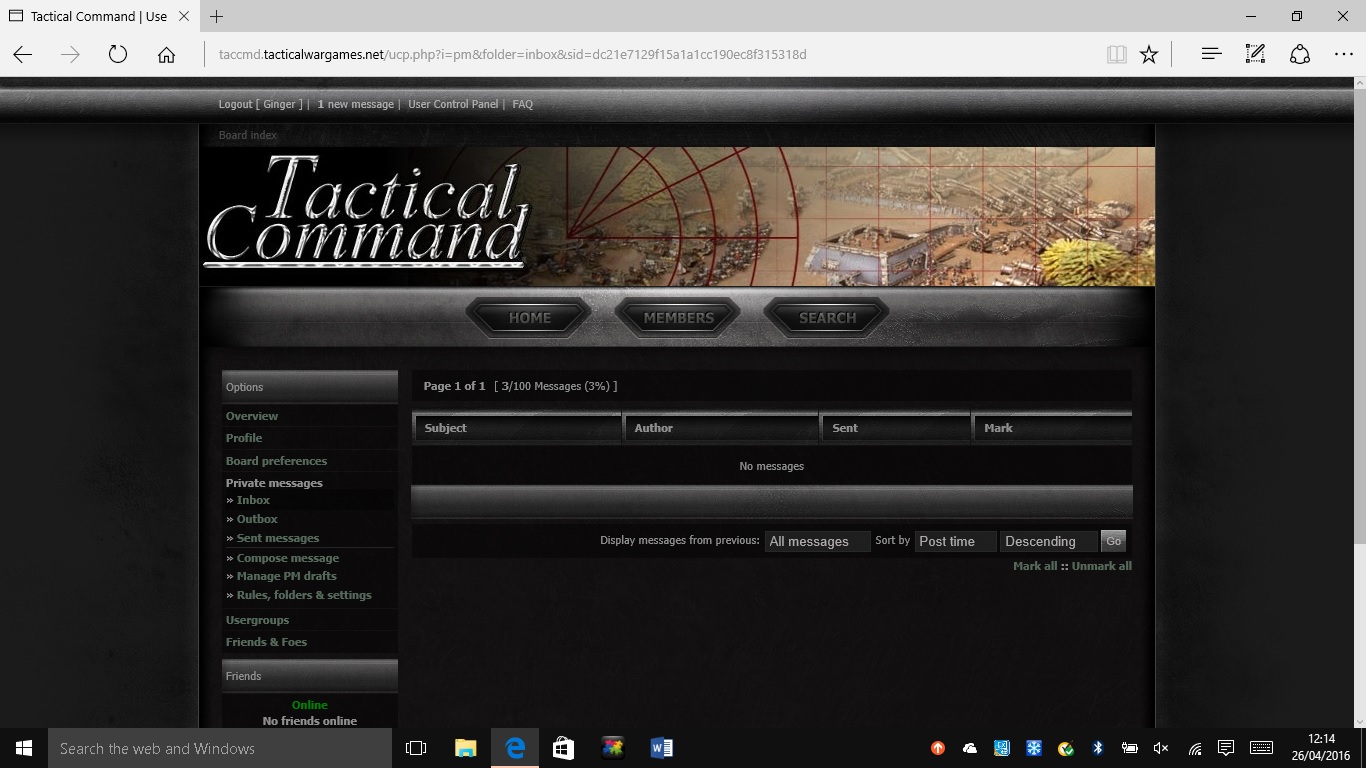Expand the All messages dropdown
This screenshot has height=768, width=1366.
click(x=817, y=541)
